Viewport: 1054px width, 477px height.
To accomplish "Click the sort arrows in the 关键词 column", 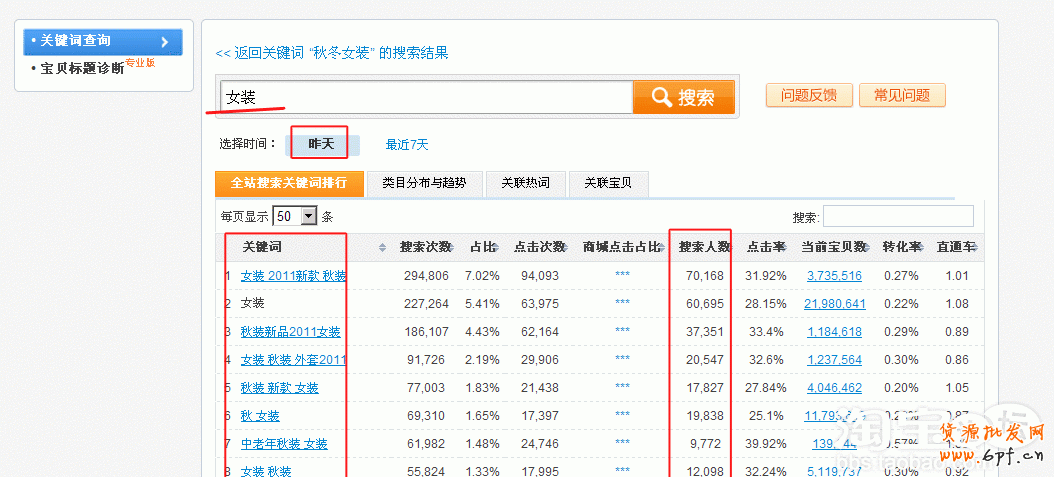I will 382,248.
